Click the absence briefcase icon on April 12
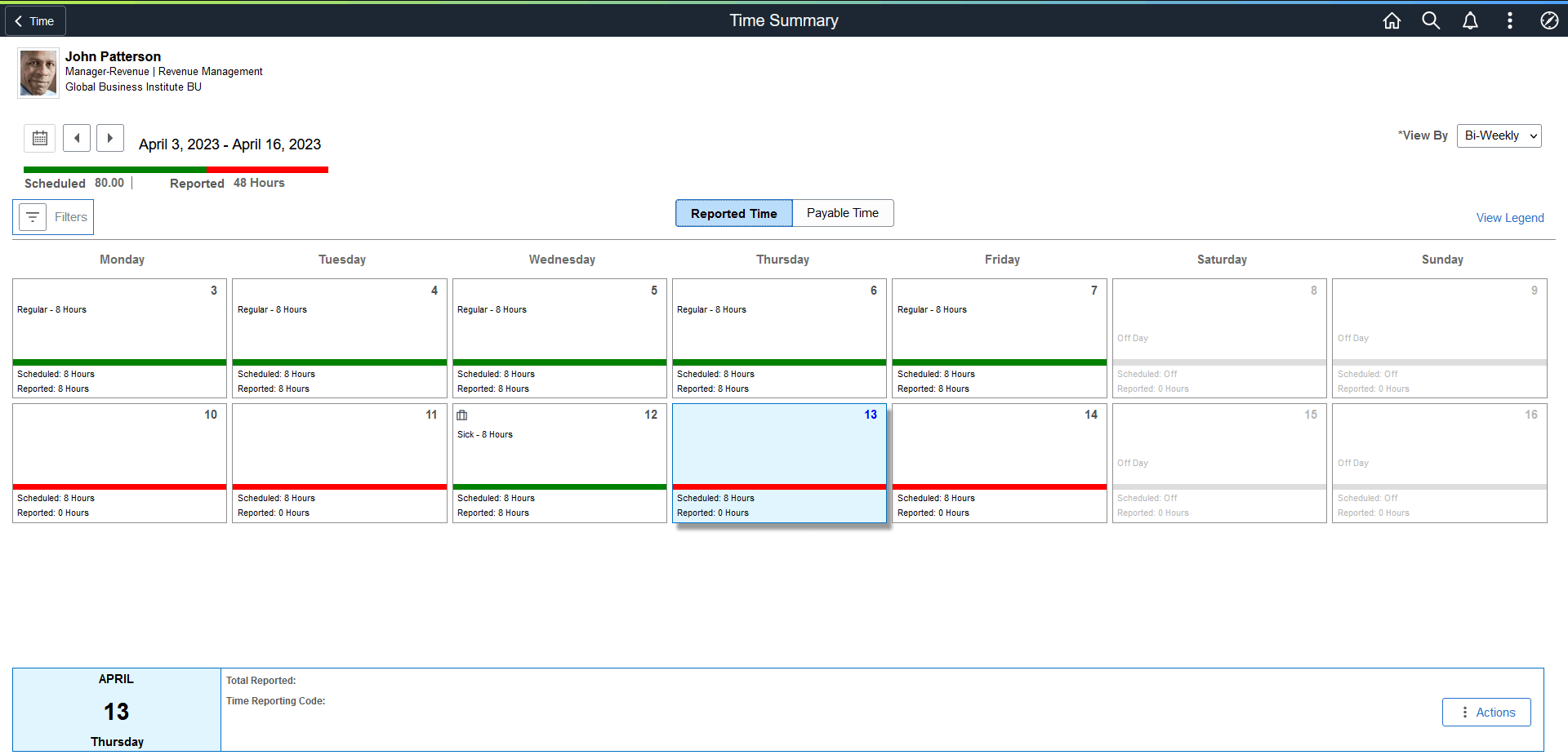This screenshot has height=755, width=1568. tap(462, 415)
